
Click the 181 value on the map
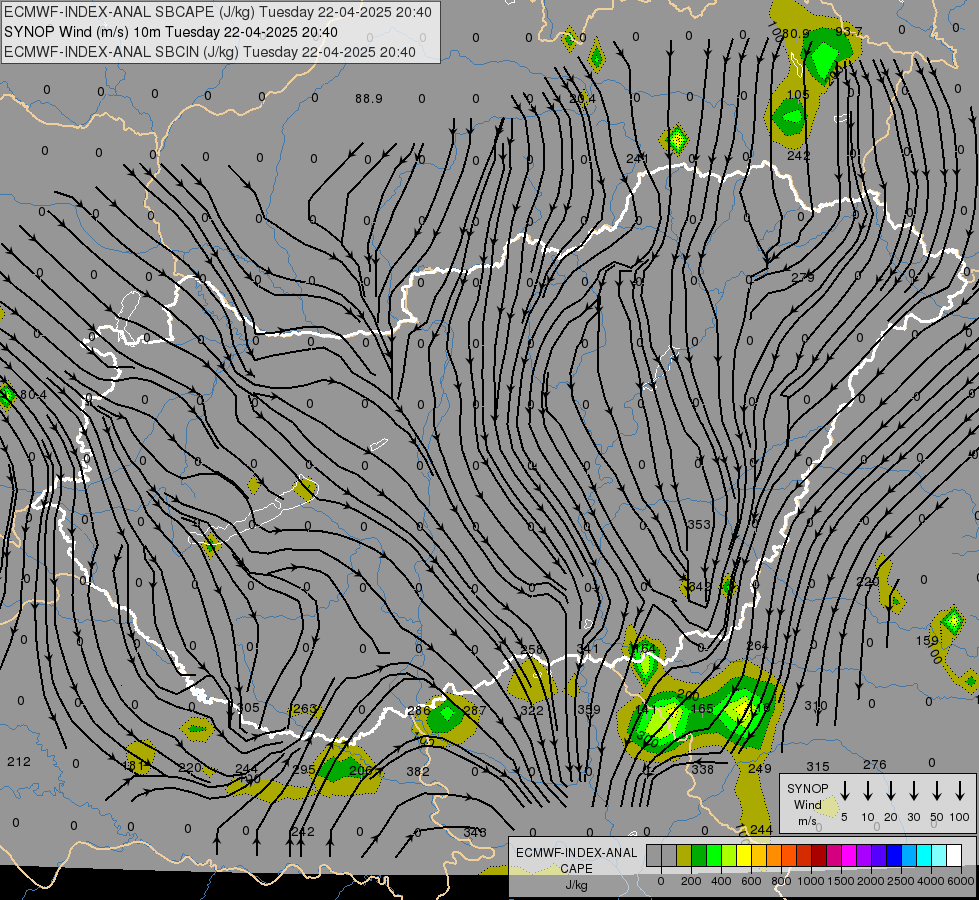135,766
